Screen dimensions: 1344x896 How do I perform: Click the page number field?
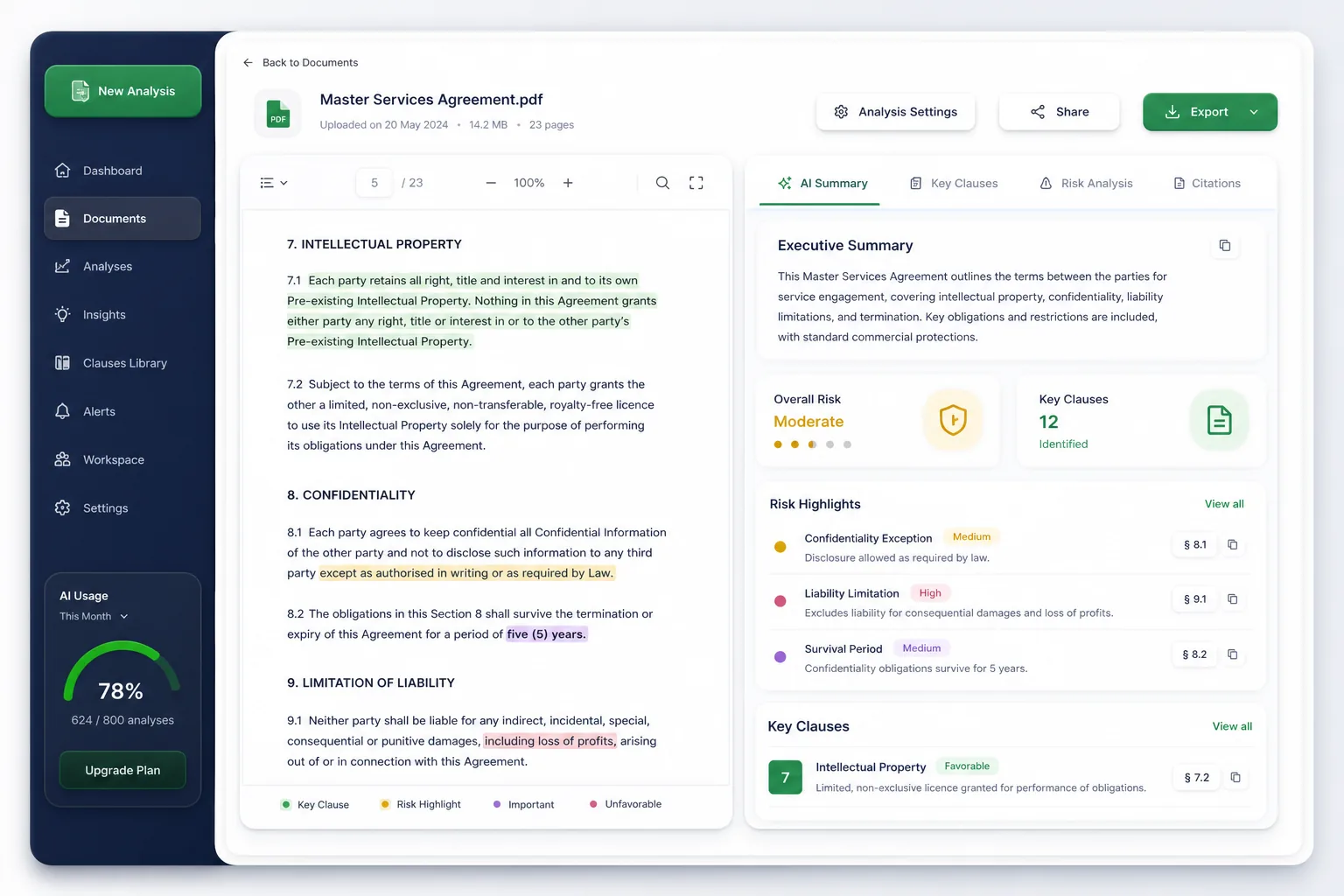click(x=374, y=183)
